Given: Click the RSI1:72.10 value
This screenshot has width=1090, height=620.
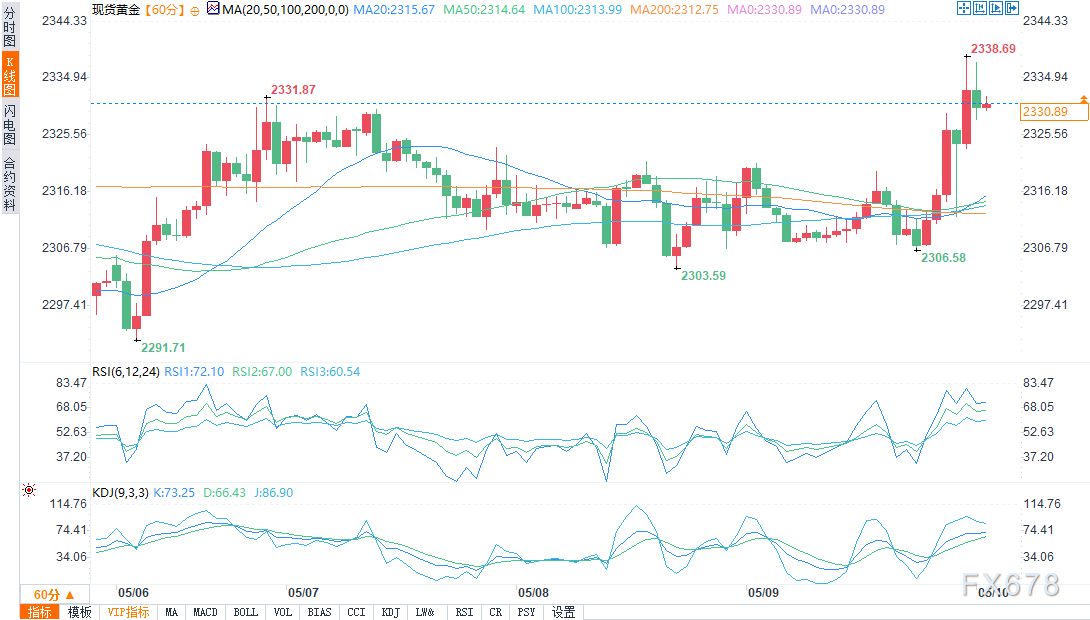Looking at the screenshot, I should [194, 372].
